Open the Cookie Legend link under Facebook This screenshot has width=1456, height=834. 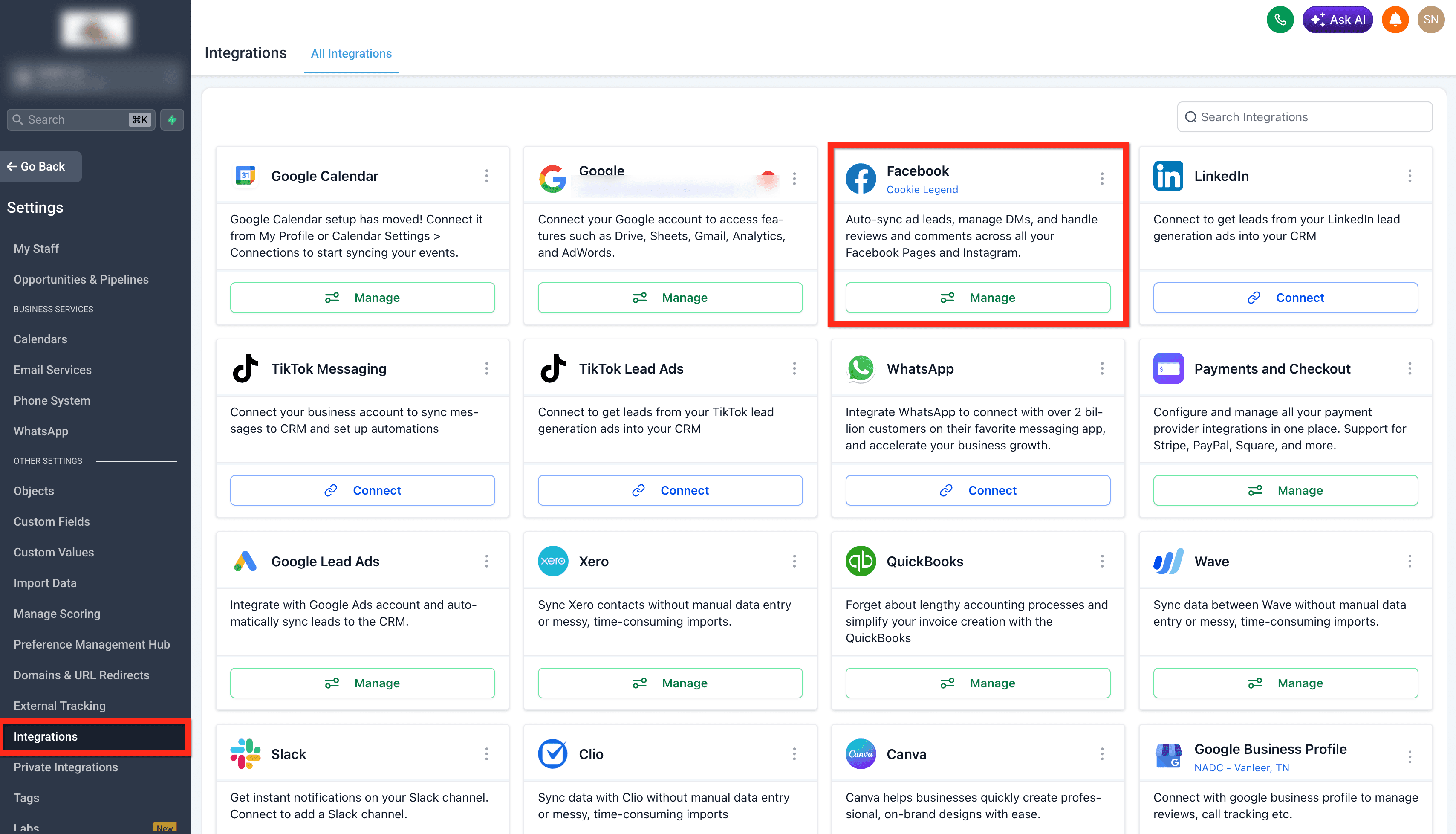click(x=922, y=190)
